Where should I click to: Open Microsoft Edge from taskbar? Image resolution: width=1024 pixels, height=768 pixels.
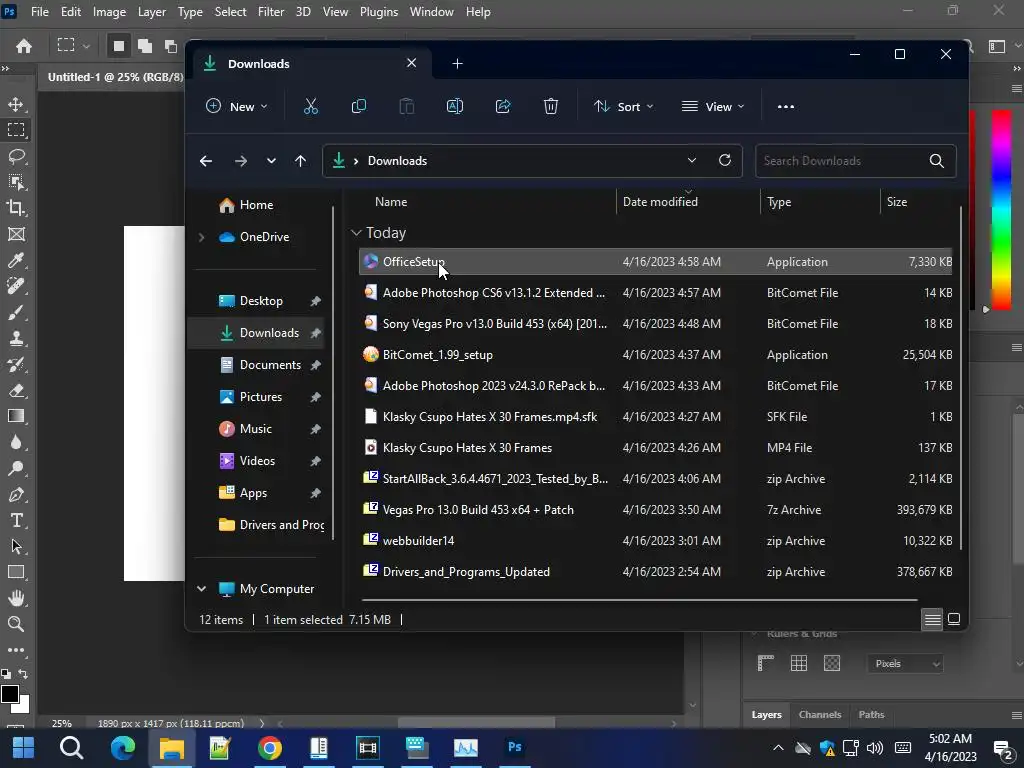pos(122,748)
